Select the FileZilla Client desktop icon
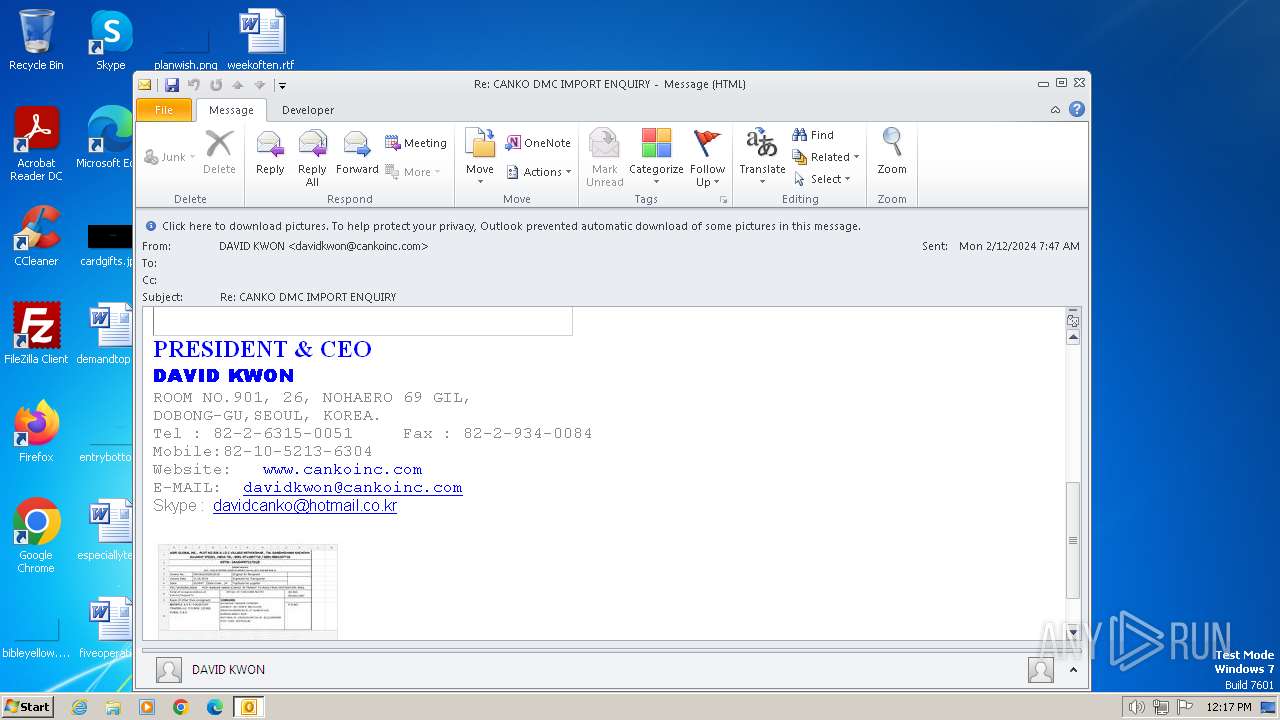 click(x=36, y=333)
